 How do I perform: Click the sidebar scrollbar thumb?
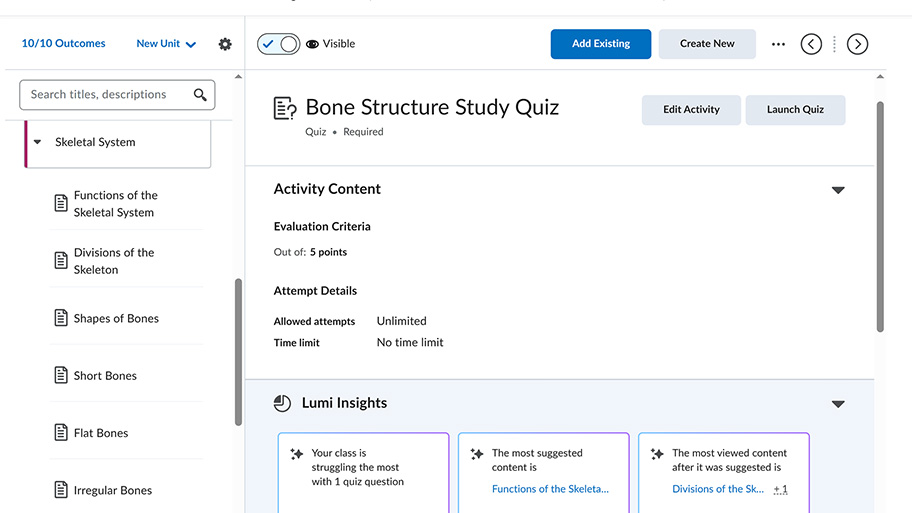pos(238,352)
